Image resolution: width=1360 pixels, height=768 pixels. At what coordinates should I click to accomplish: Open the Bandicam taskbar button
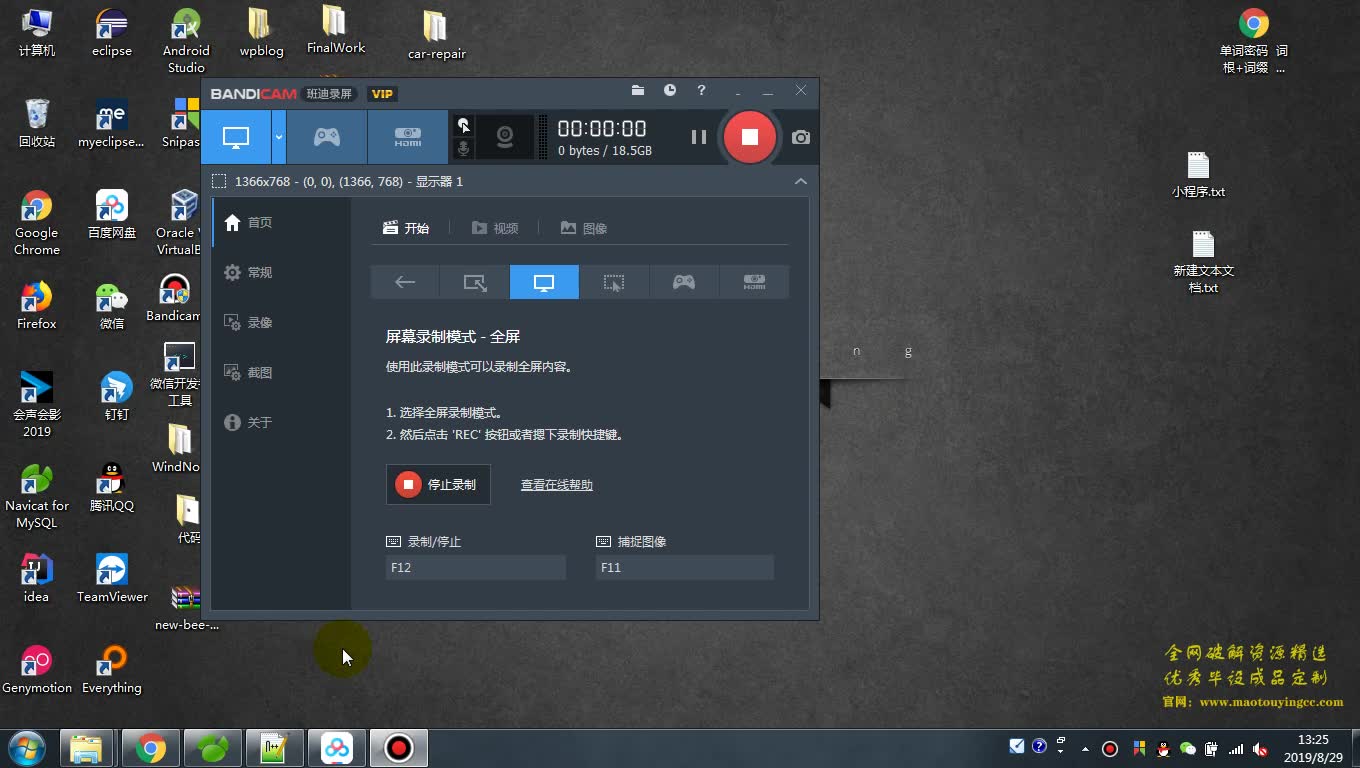(x=399, y=748)
